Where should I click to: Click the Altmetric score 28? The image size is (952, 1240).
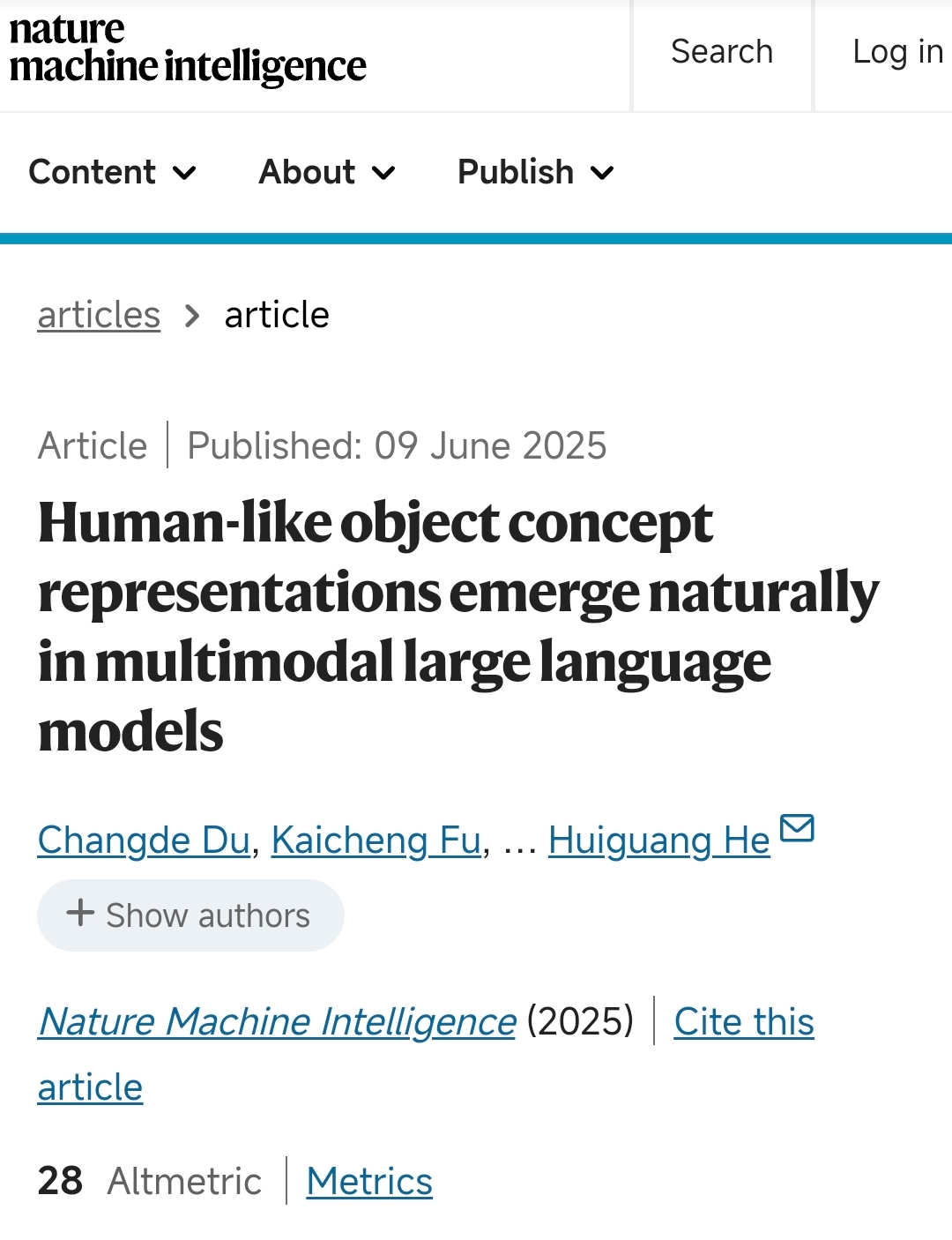coord(60,1181)
